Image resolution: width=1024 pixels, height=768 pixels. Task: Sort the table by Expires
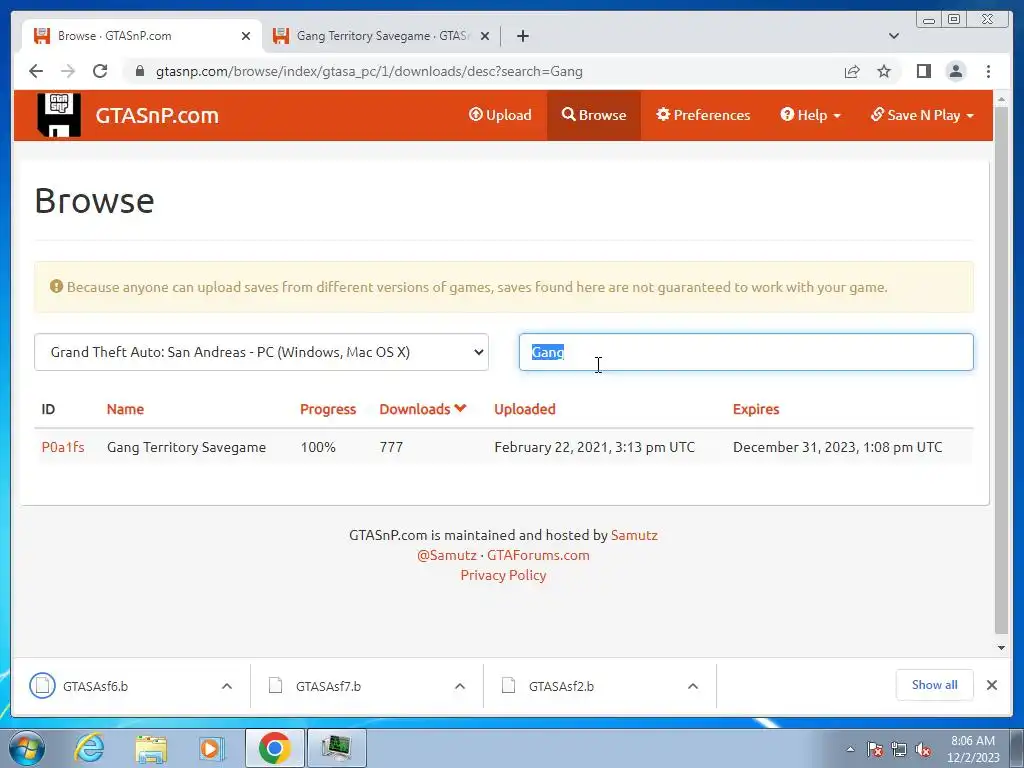tap(756, 409)
